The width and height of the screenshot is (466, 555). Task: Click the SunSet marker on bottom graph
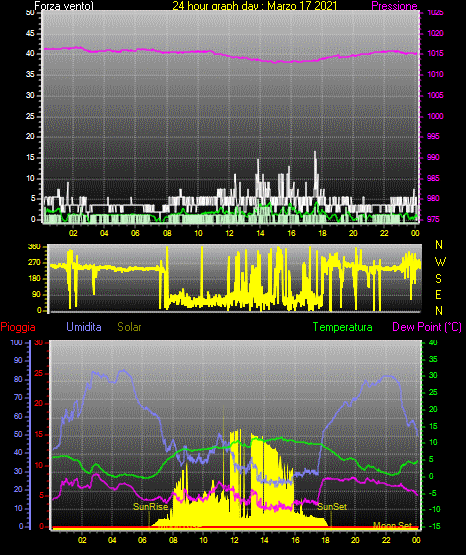(332, 507)
